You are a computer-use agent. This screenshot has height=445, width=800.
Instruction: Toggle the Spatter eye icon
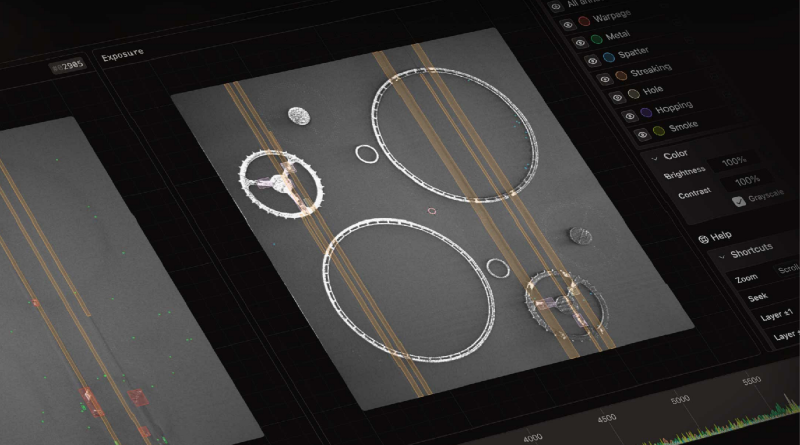click(592, 60)
